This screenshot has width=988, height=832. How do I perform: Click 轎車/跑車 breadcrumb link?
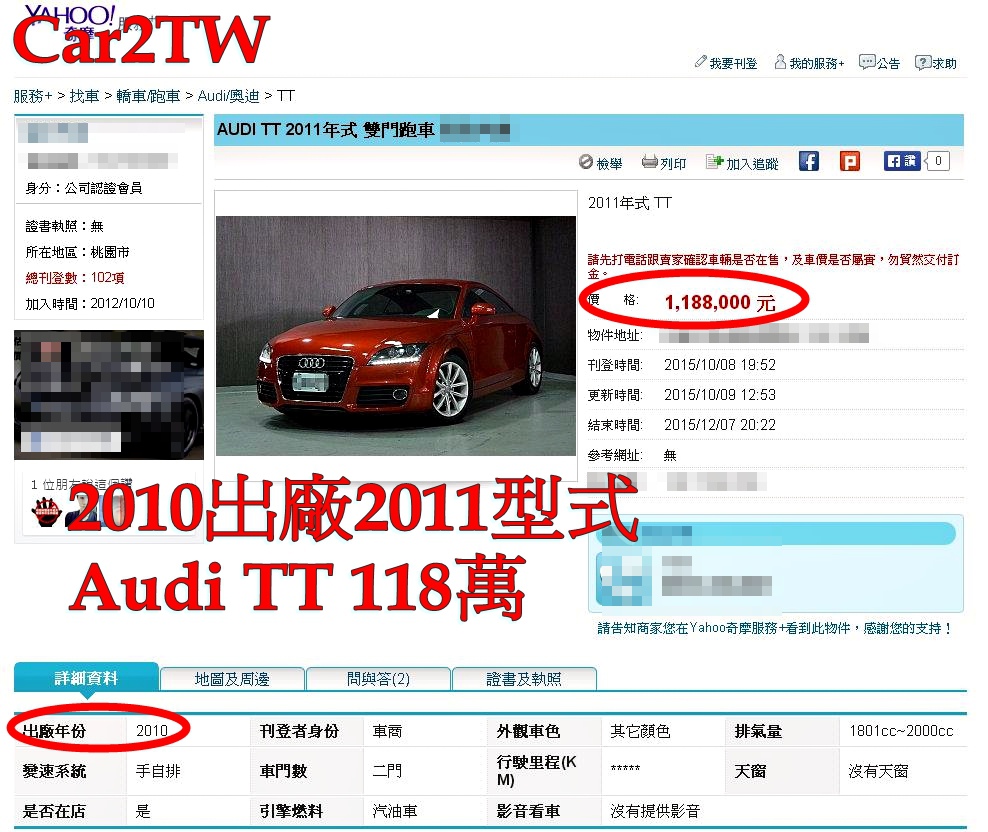pos(148,96)
